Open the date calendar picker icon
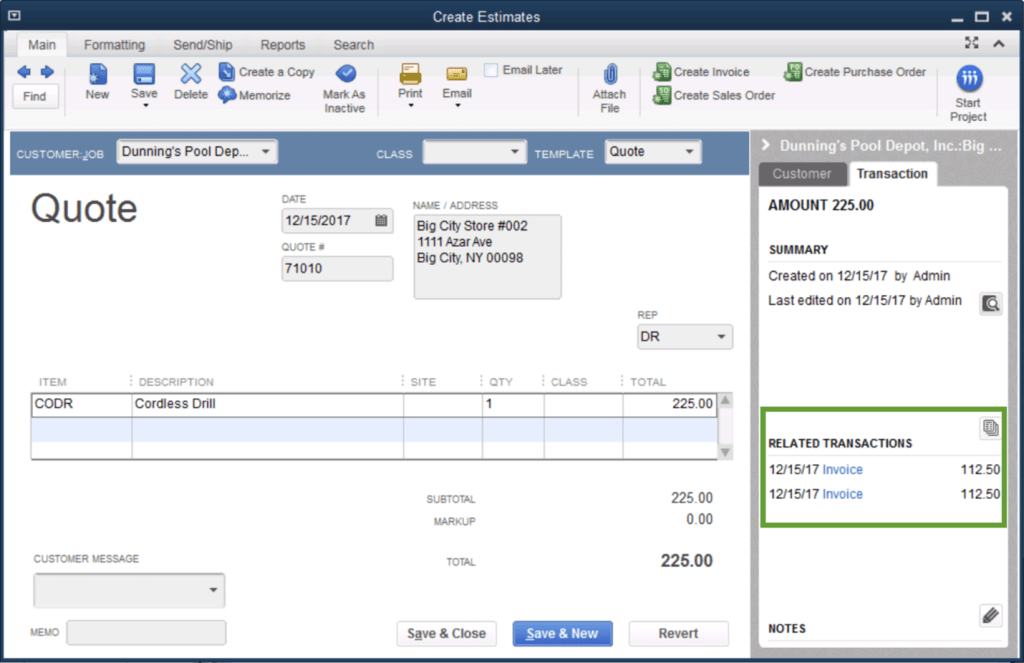Viewport: 1024px width, 663px height. point(381,221)
